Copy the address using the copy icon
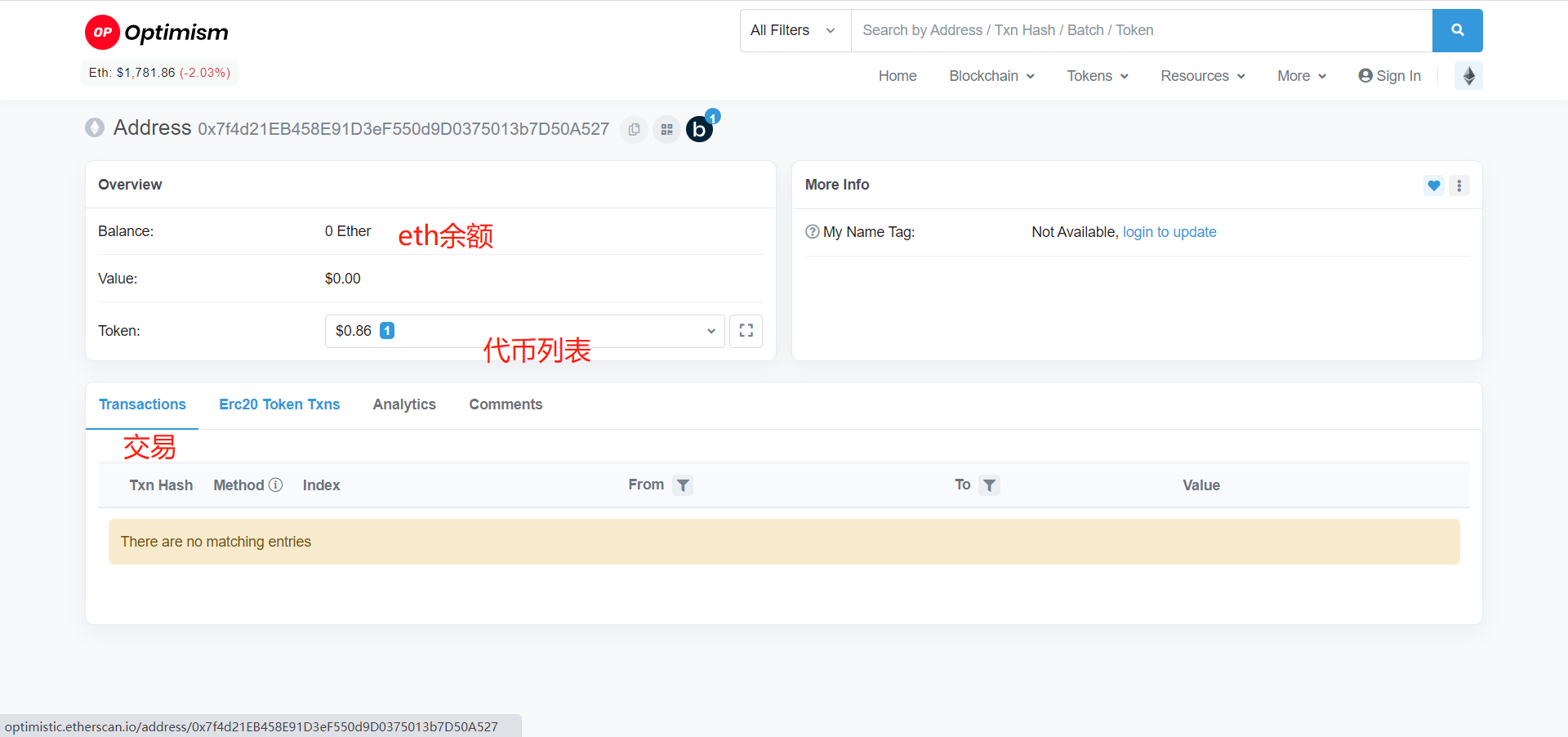 tap(634, 129)
